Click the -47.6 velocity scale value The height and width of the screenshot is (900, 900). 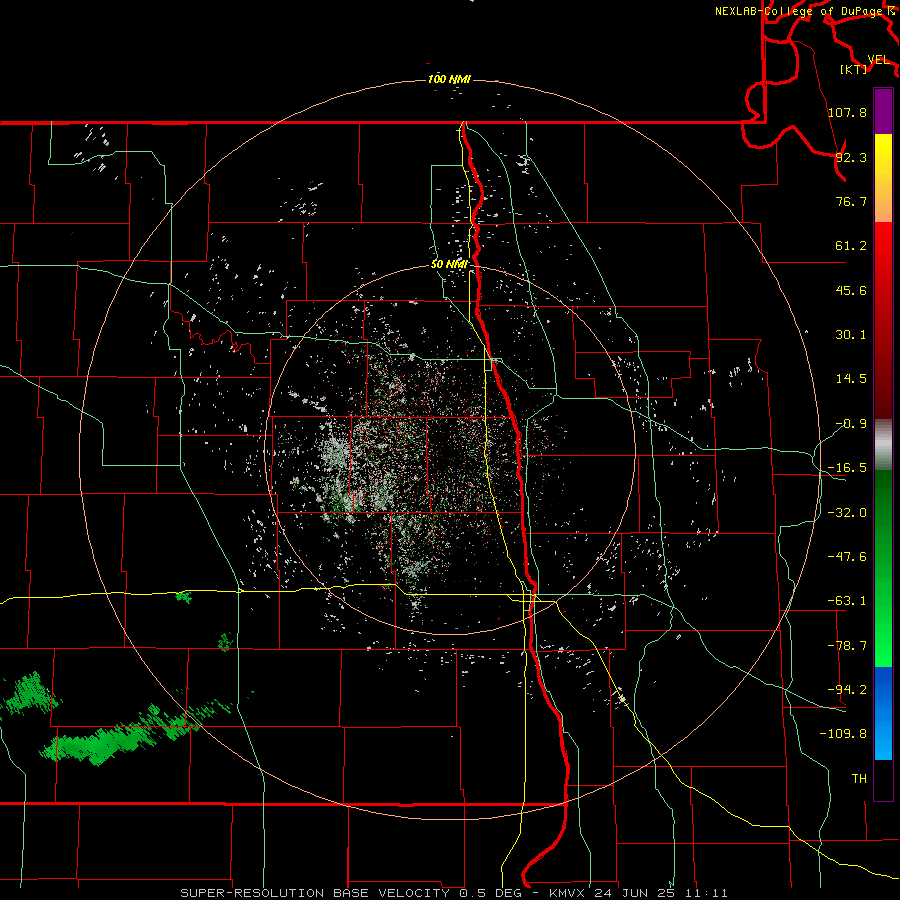point(847,557)
